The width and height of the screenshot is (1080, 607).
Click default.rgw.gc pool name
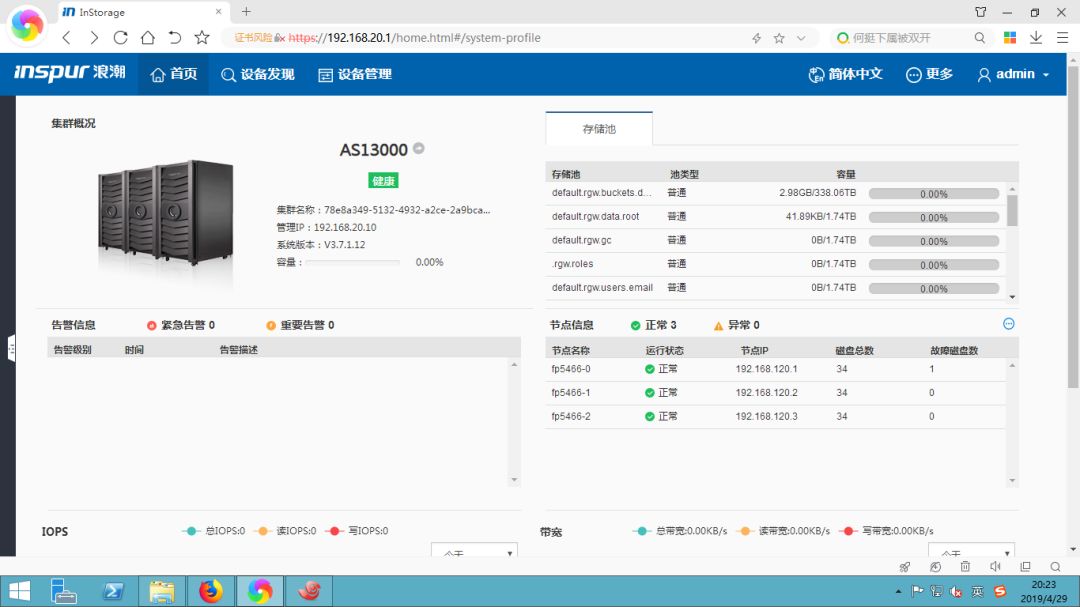point(581,240)
